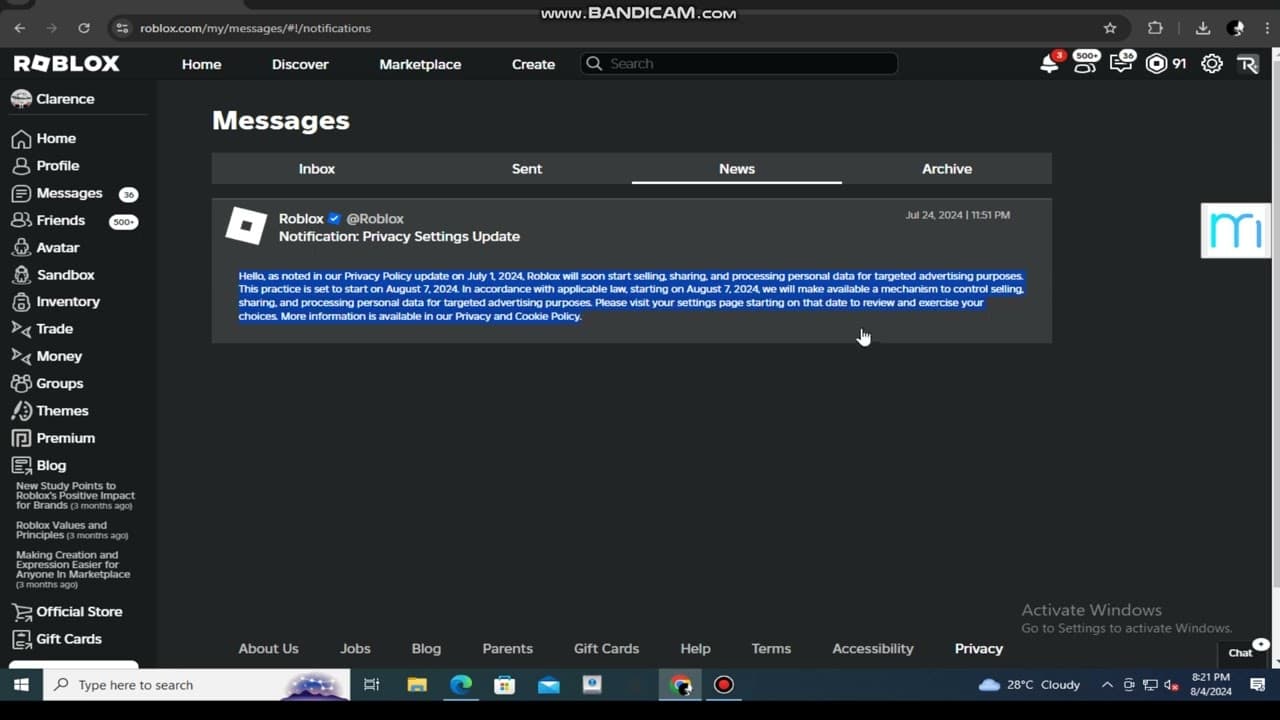Open the Windows Start menu
1280x720 pixels.
(x=21, y=685)
